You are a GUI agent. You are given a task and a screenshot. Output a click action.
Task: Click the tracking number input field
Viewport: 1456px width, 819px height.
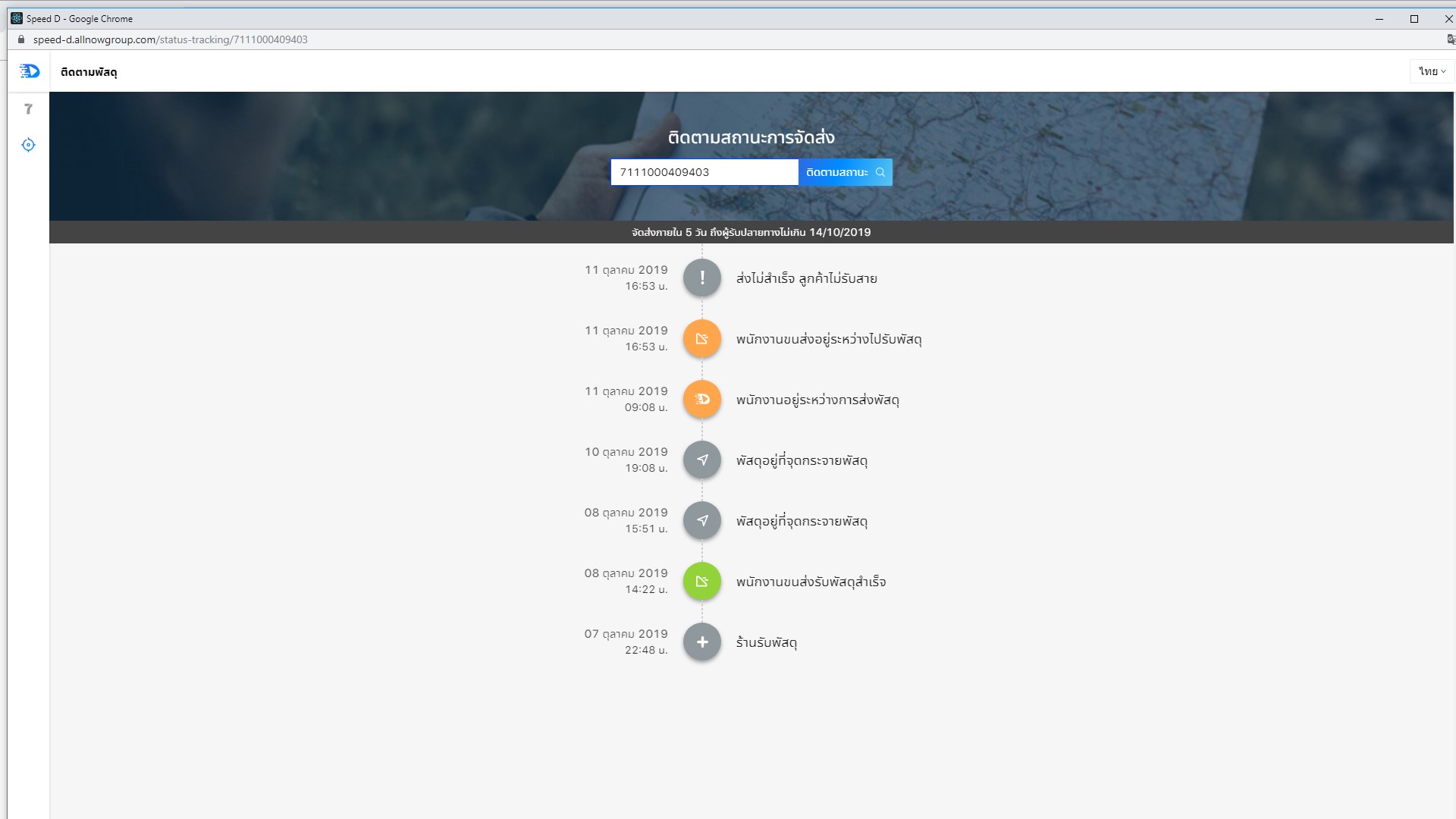704,172
